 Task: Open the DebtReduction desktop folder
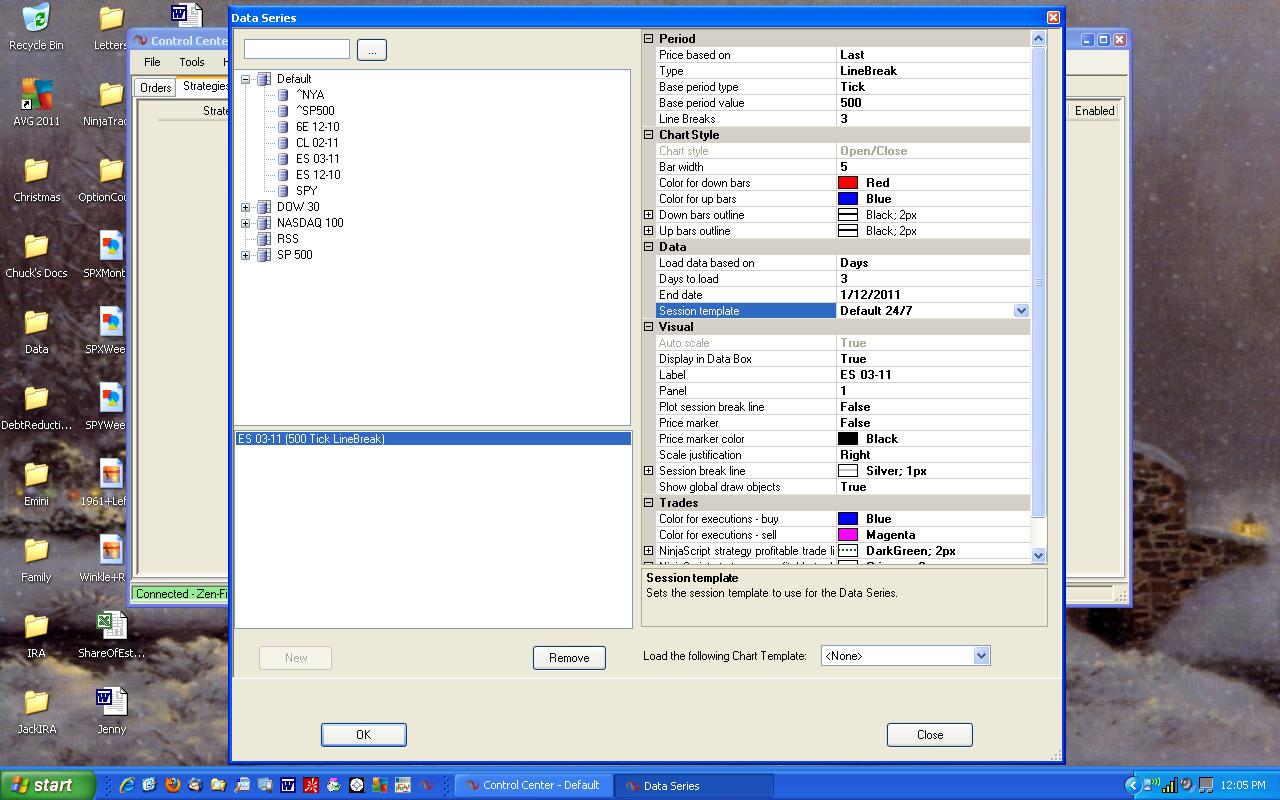36,407
